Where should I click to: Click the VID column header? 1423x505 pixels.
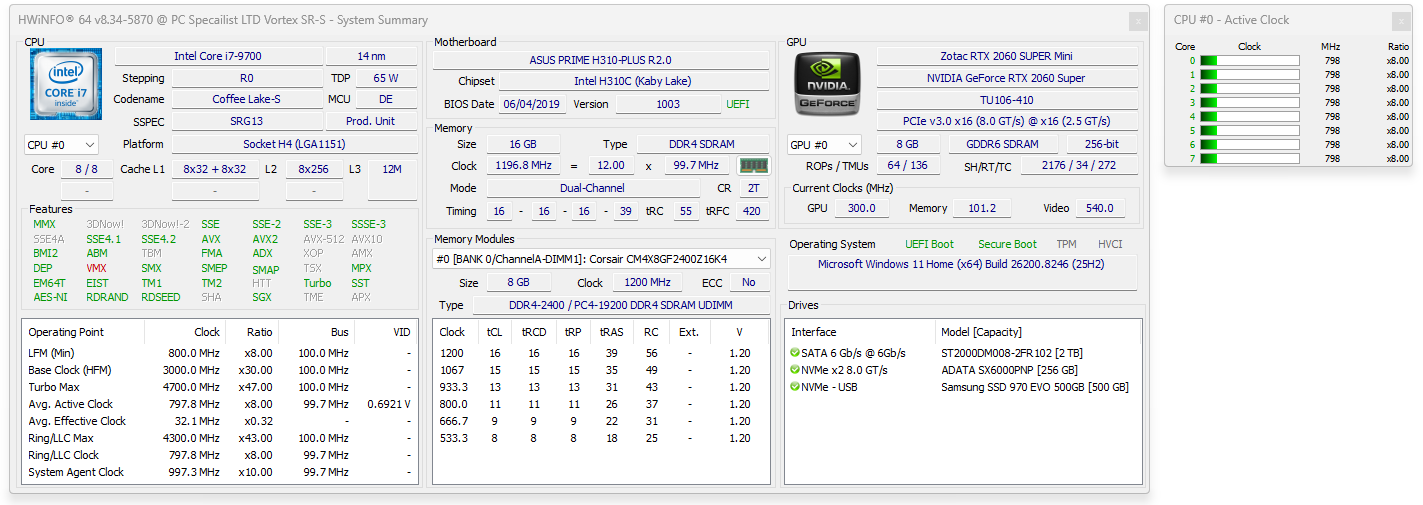point(385,332)
